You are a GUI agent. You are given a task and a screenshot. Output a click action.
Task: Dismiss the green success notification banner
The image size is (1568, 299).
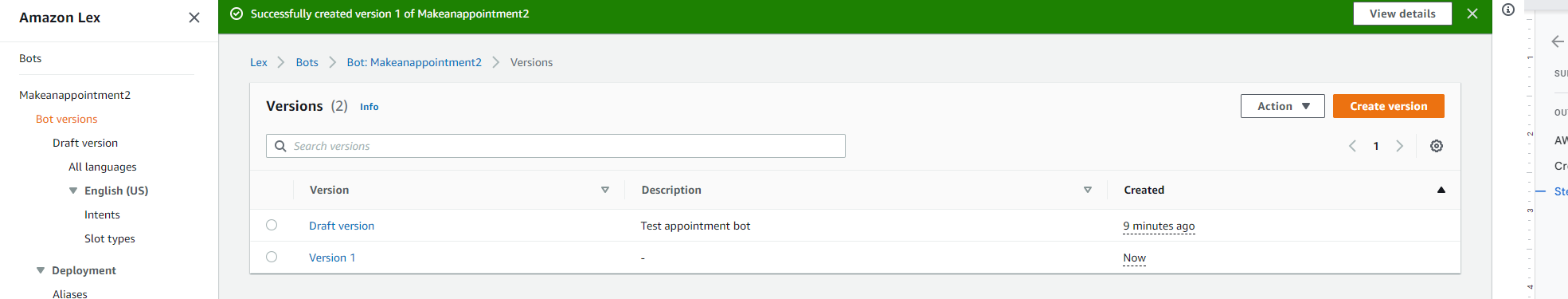click(1472, 14)
